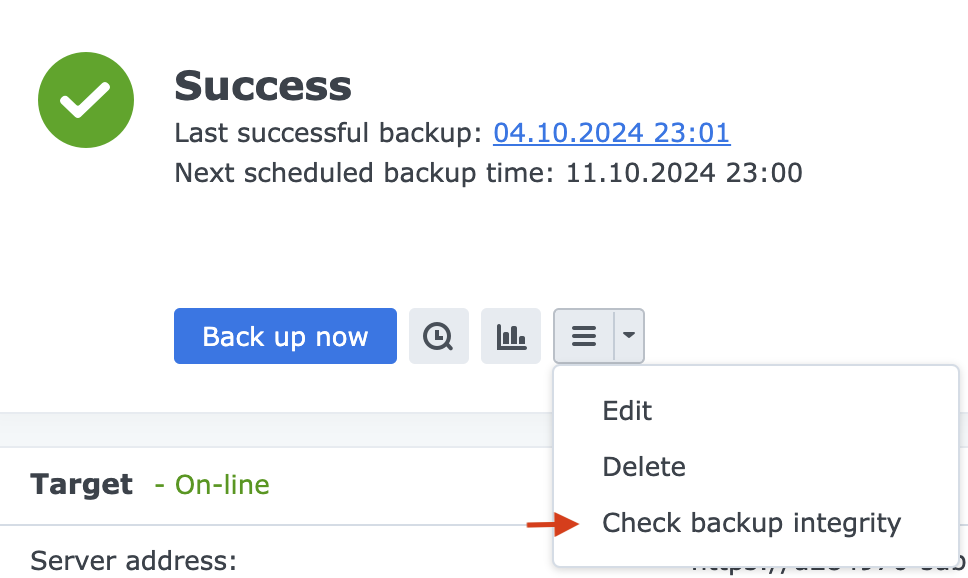Click the Back up now button
The width and height of the screenshot is (968, 578).
[x=285, y=336]
